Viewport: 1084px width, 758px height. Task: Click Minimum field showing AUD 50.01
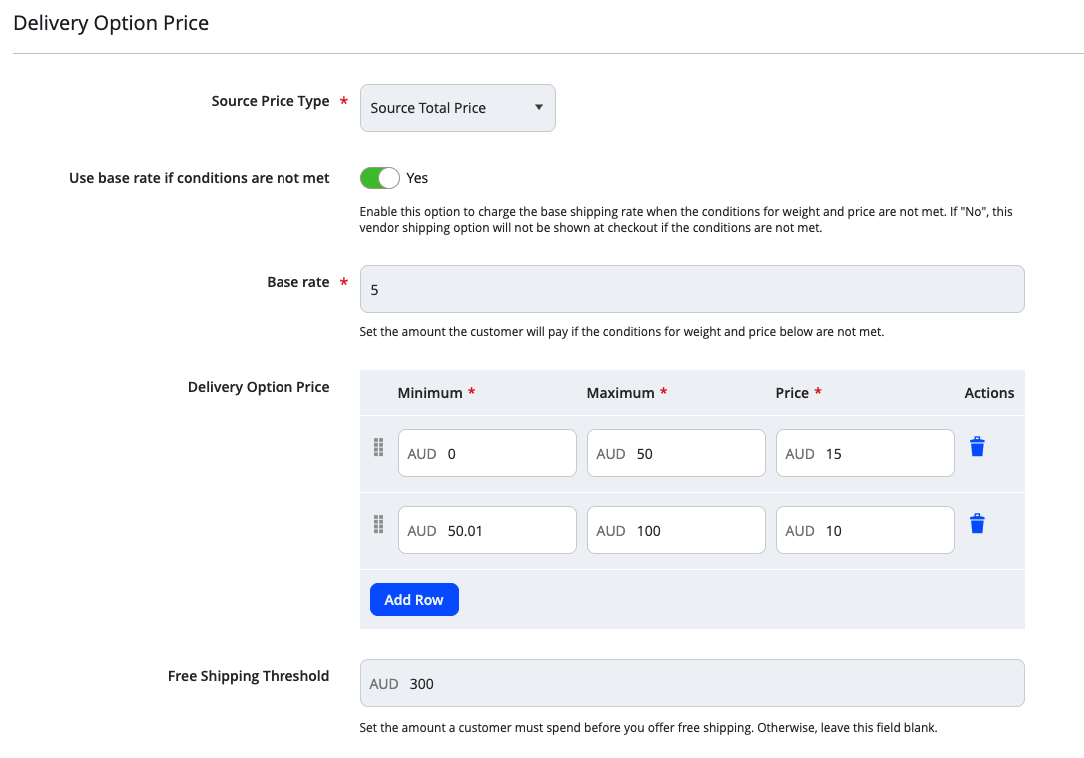click(x=507, y=531)
